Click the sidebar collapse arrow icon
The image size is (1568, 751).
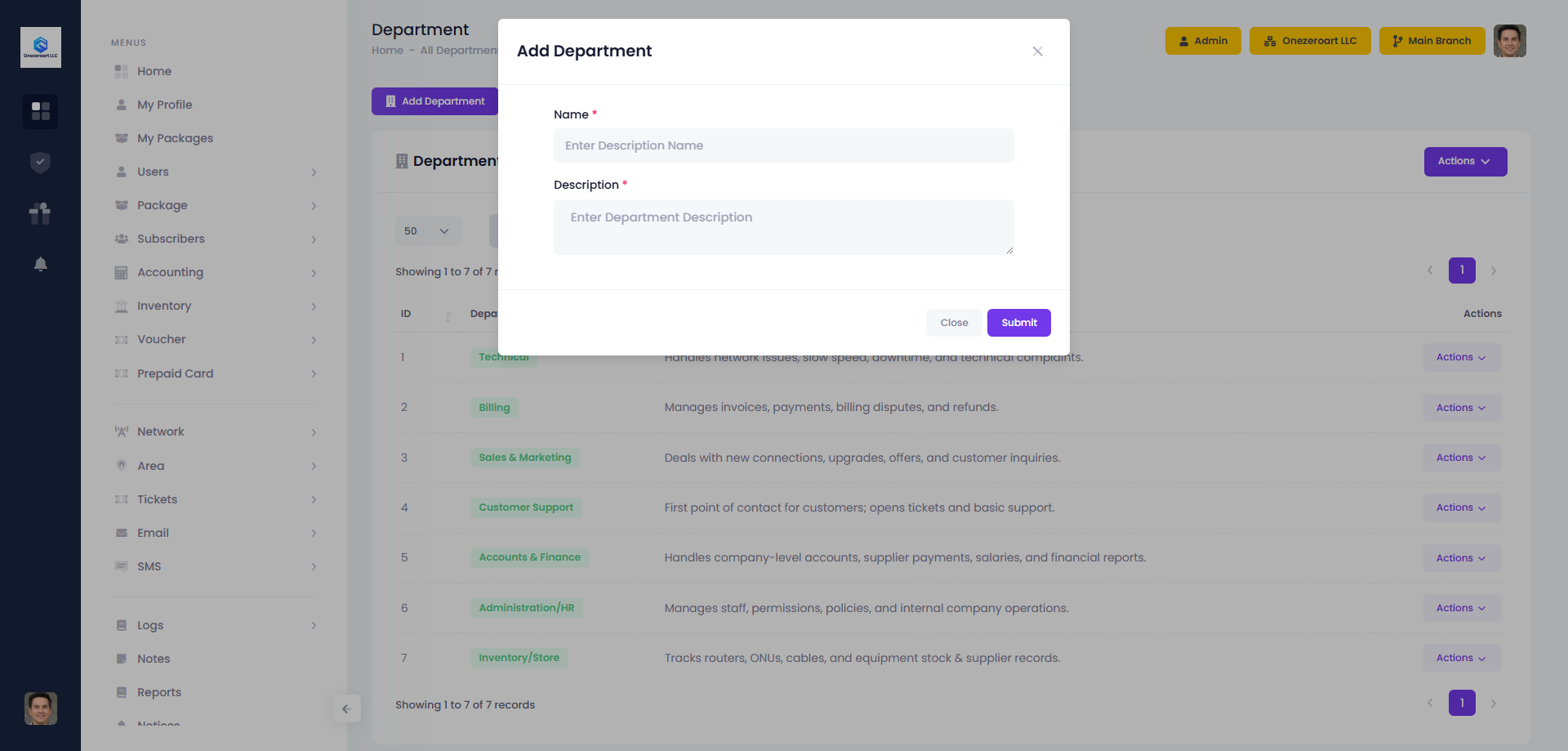pos(346,709)
